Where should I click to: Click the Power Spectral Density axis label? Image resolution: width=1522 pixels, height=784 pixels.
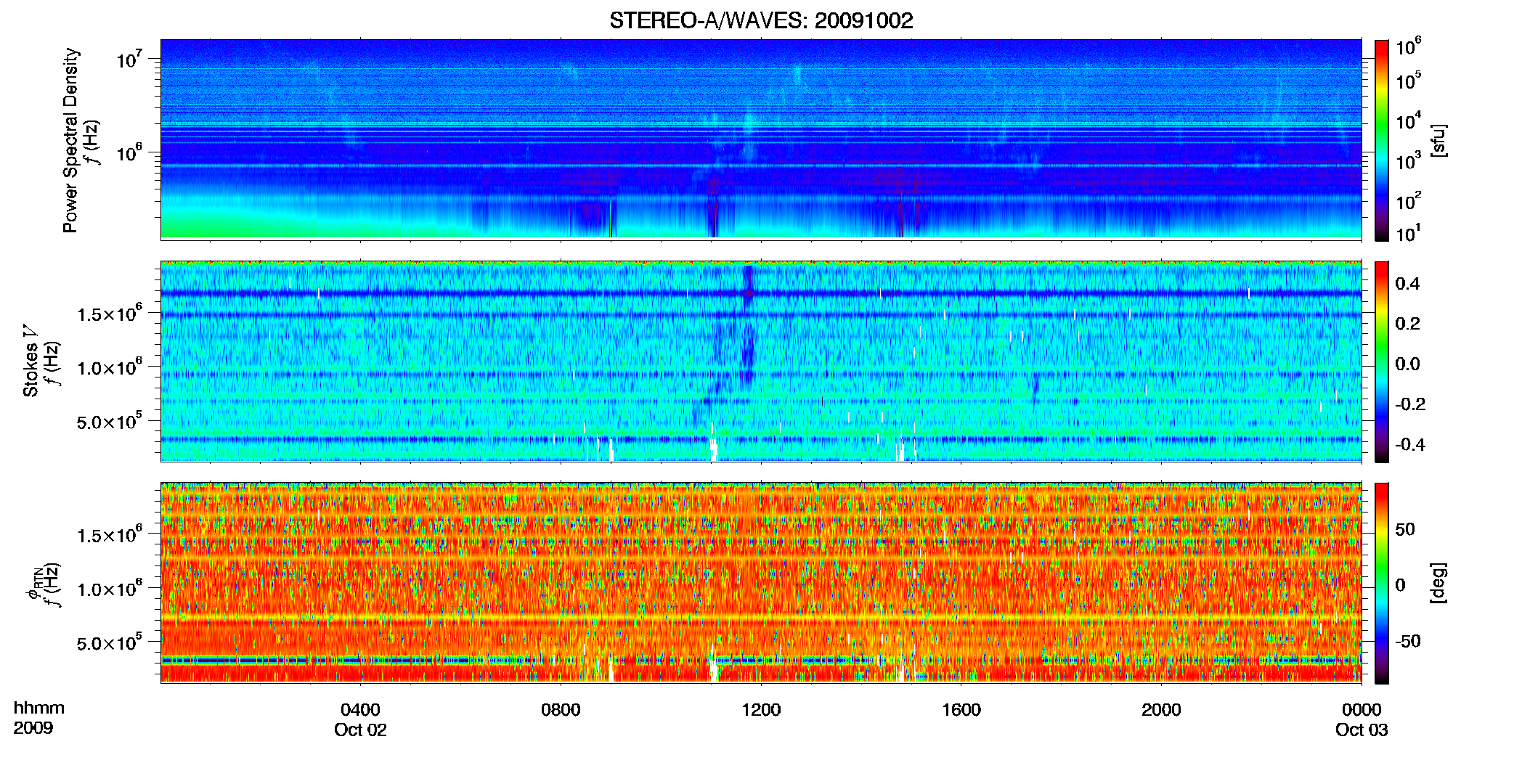tap(70, 140)
